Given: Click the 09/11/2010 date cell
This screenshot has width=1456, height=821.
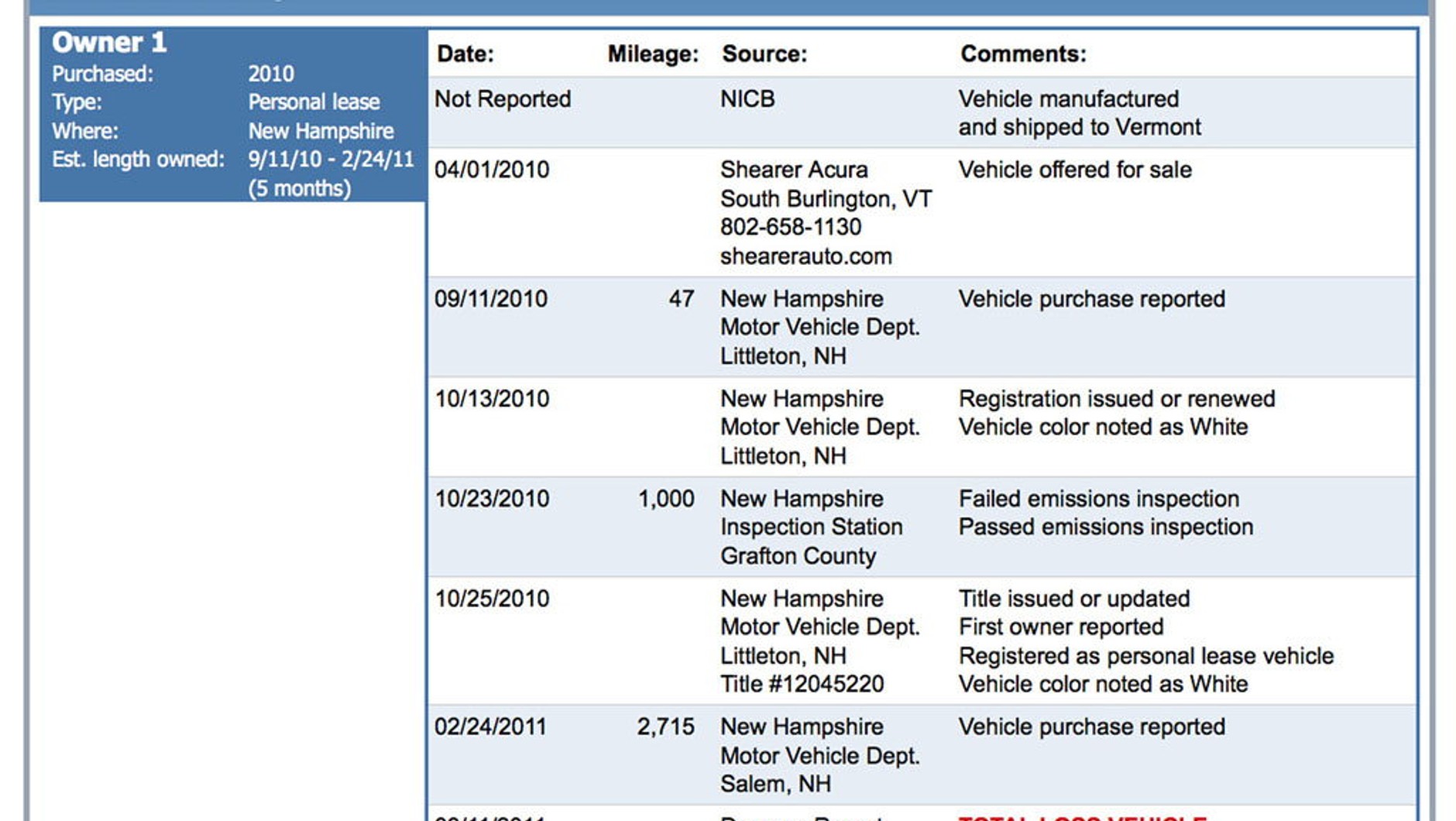Looking at the screenshot, I should (491, 299).
